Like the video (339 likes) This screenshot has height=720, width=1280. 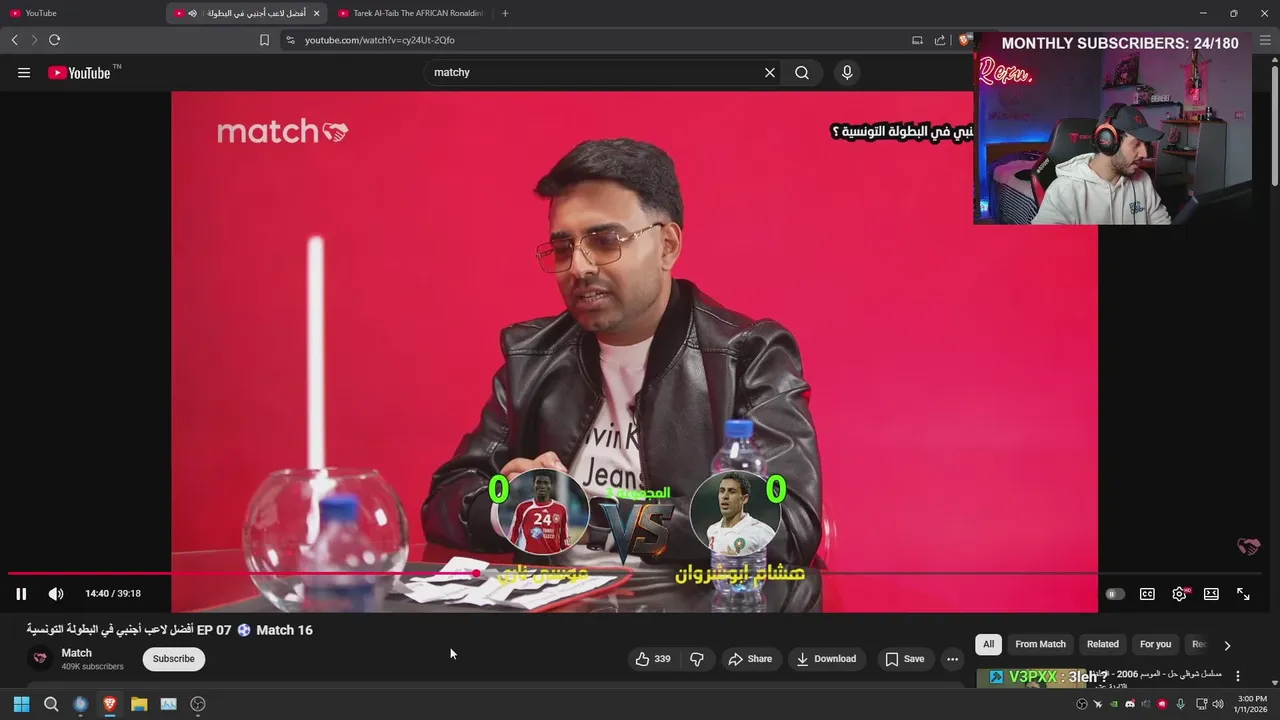[x=653, y=659]
